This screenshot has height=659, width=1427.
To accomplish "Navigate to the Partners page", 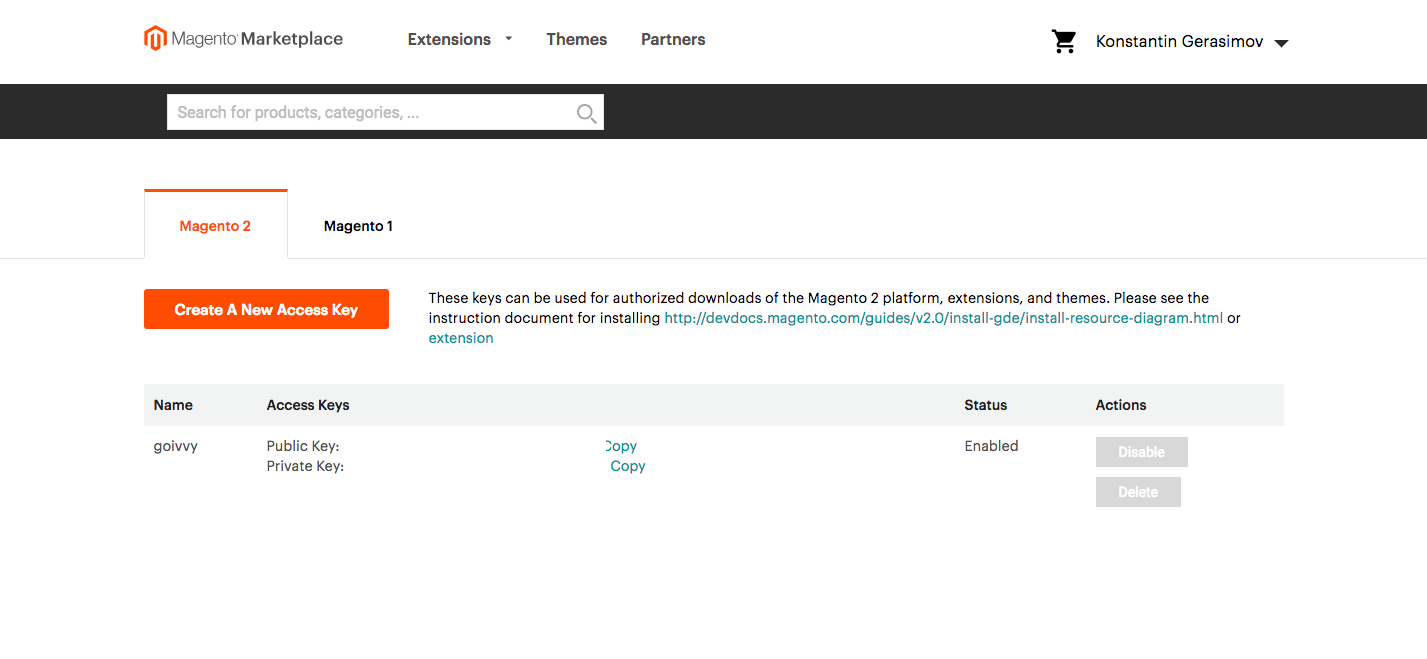I will [x=673, y=39].
